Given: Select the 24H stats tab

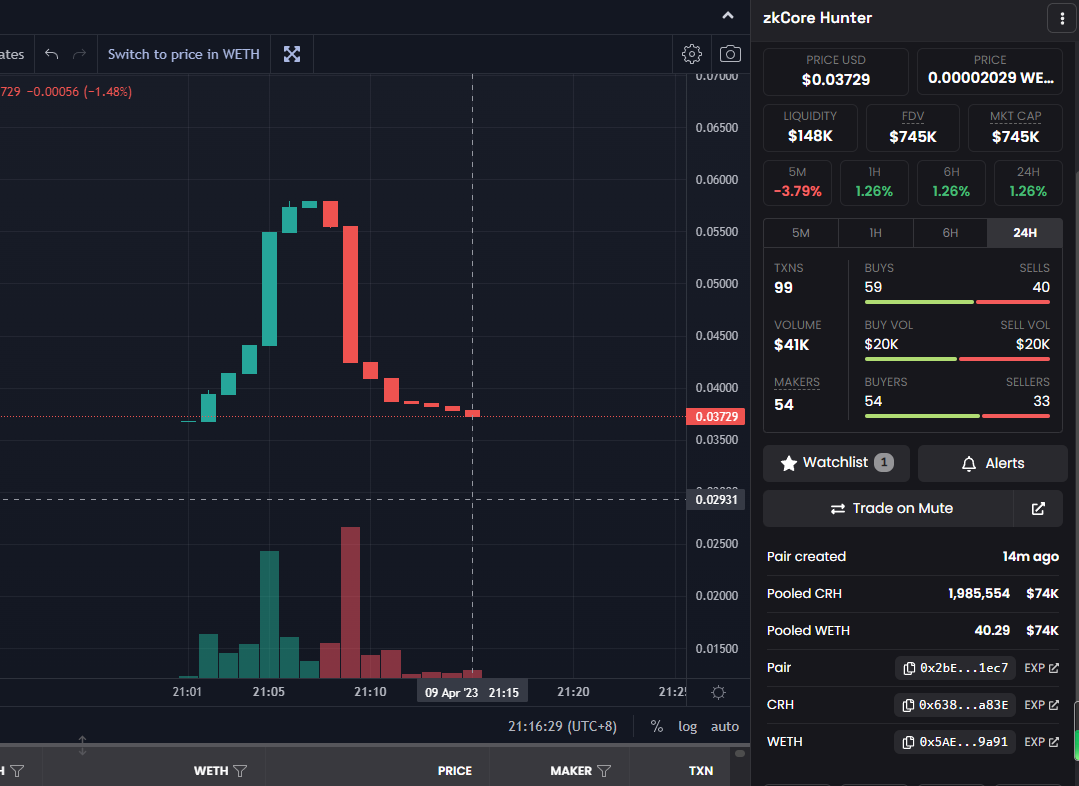Looking at the screenshot, I should [x=1025, y=233].
